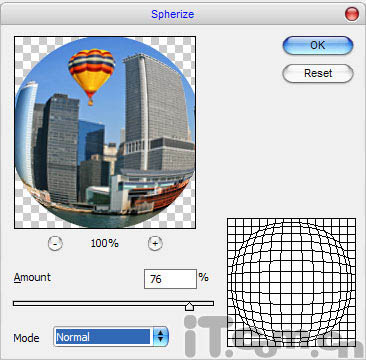Zoom out the preview with minus button
The height and width of the screenshot is (360, 366).
tap(55, 244)
